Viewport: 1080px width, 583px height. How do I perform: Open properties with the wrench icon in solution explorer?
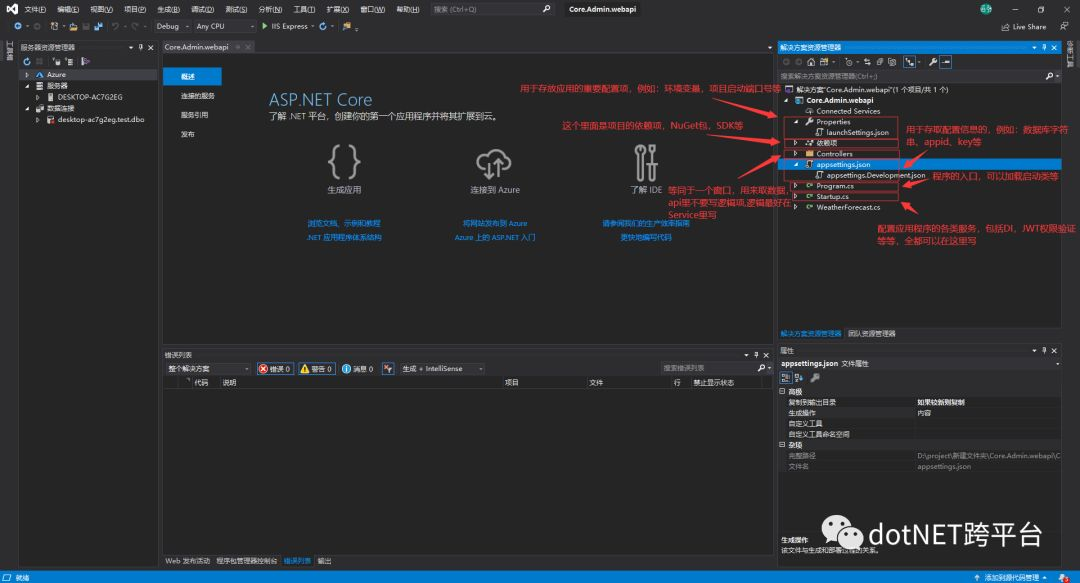click(x=933, y=62)
